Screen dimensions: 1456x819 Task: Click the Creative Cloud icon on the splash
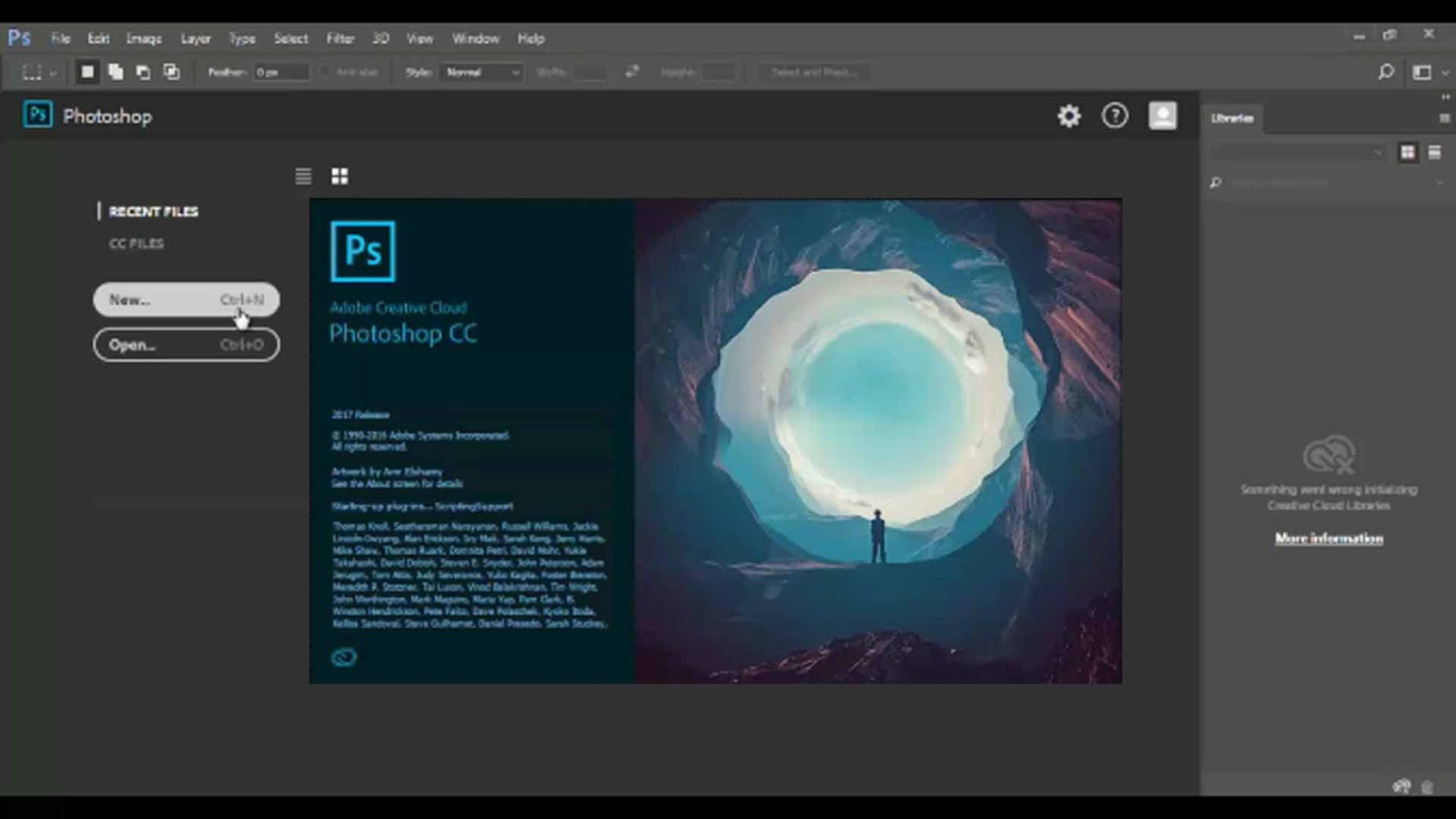(344, 657)
